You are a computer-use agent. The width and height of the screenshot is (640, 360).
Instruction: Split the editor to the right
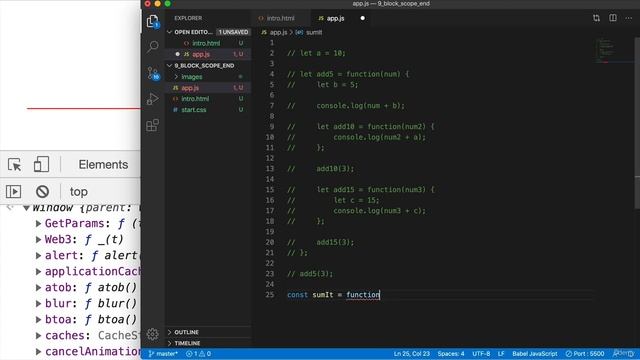[613, 18]
